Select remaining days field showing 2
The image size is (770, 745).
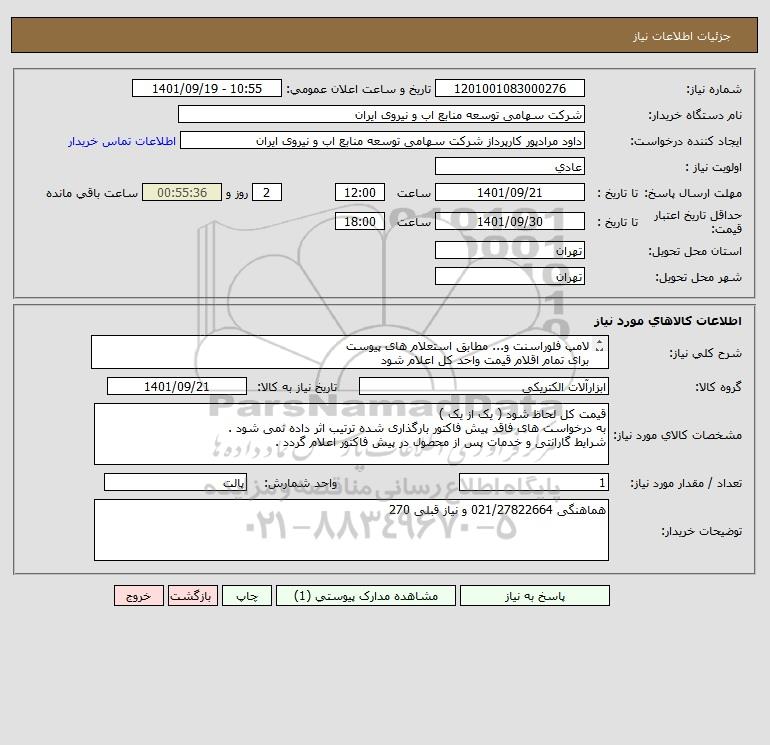coord(267,193)
